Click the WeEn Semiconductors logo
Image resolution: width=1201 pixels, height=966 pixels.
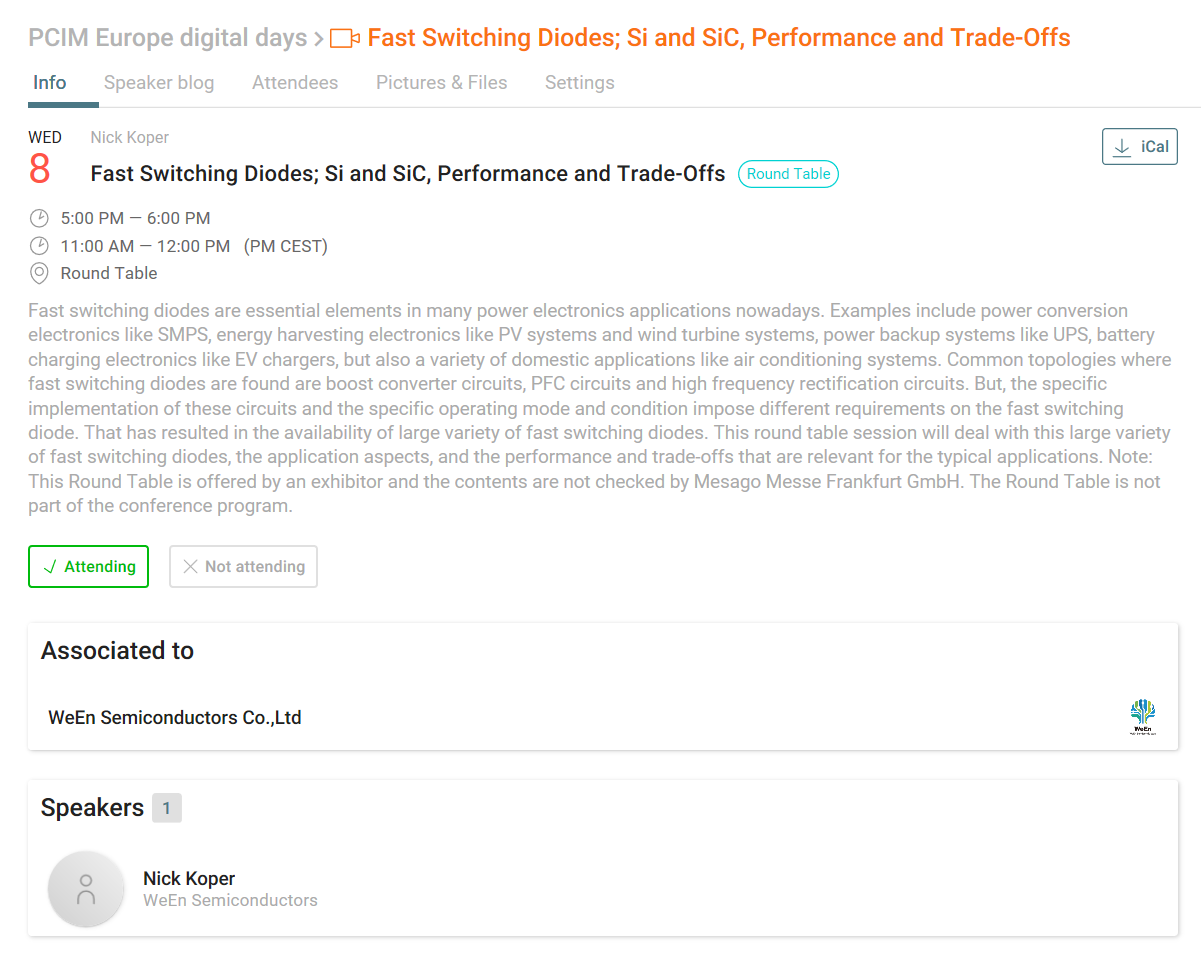pos(1142,717)
